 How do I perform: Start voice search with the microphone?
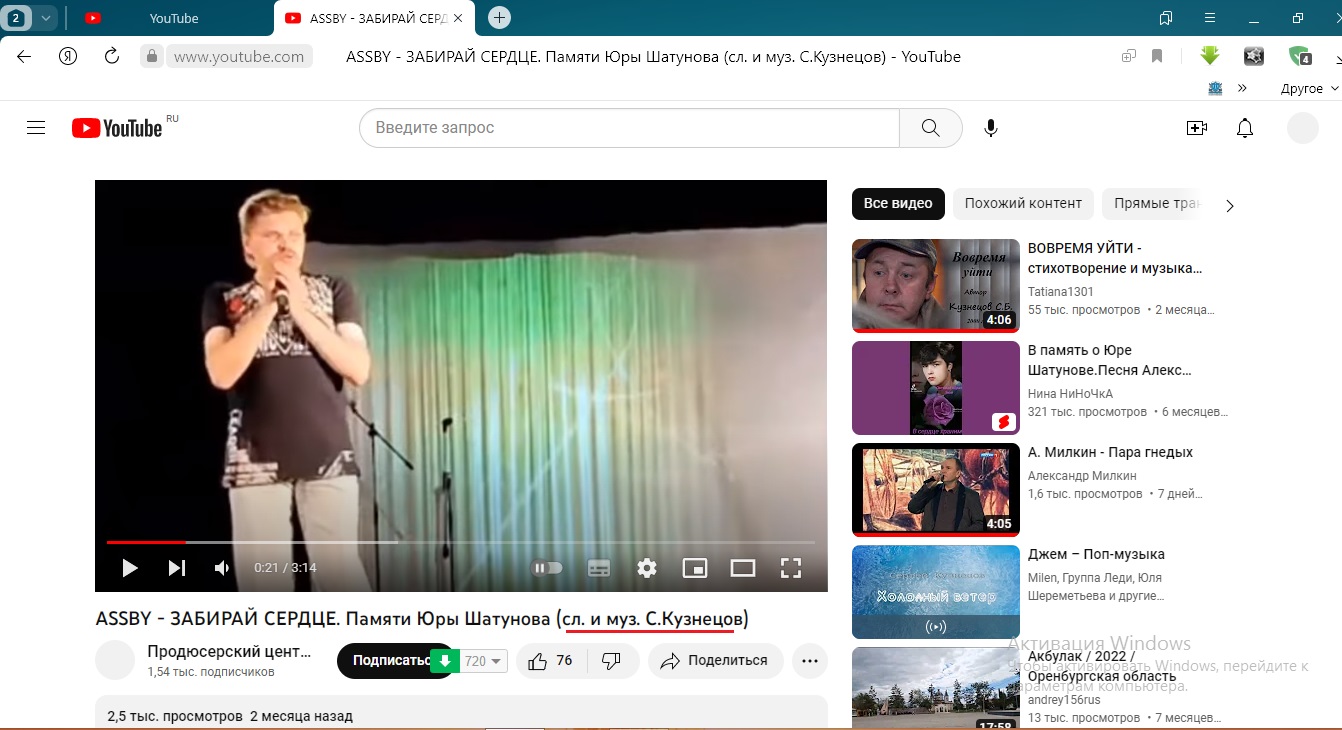pyautogui.click(x=991, y=128)
